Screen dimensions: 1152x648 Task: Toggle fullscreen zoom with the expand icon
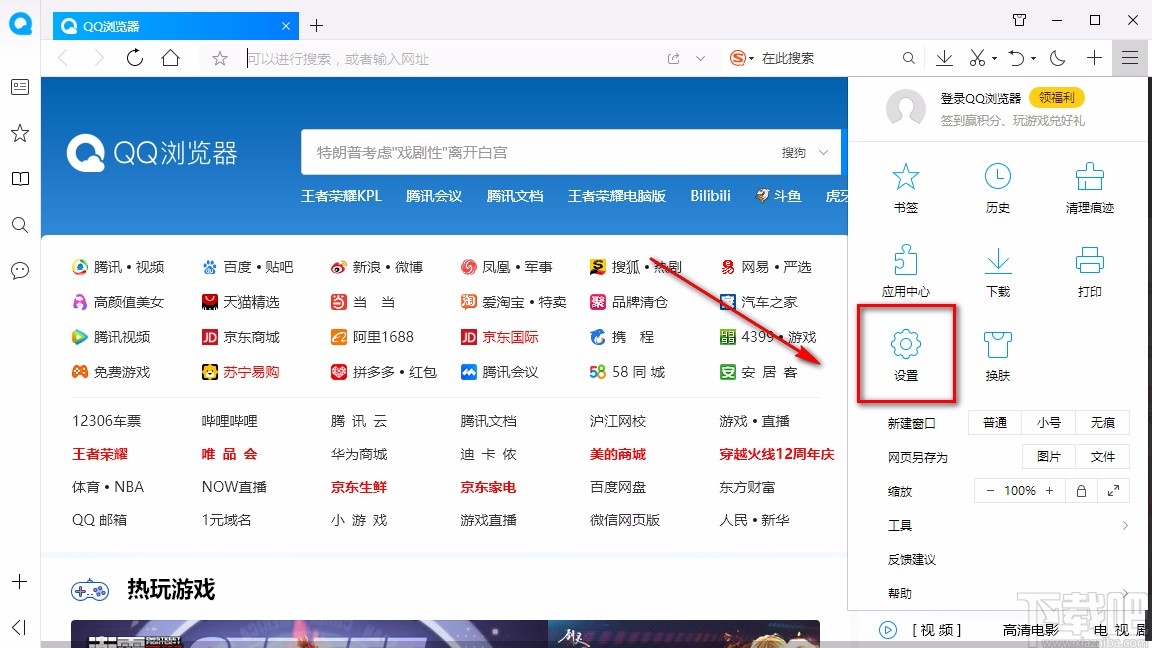(1113, 490)
